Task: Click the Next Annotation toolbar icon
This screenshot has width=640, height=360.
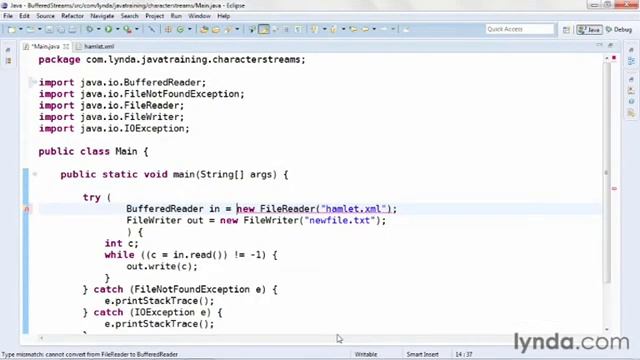Action: point(315,29)
